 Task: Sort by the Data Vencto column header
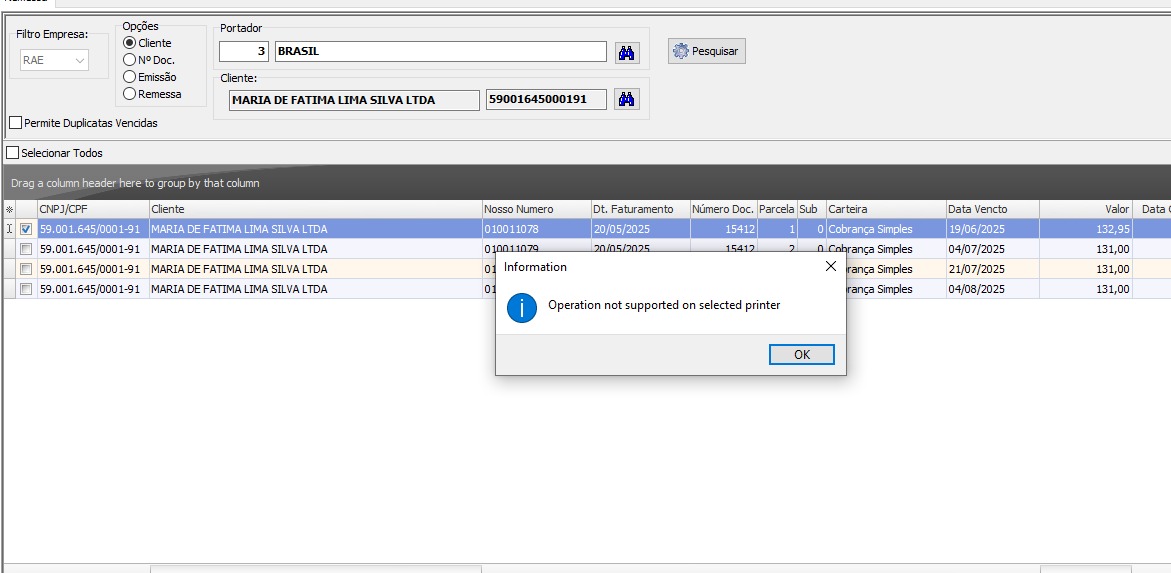992,209
